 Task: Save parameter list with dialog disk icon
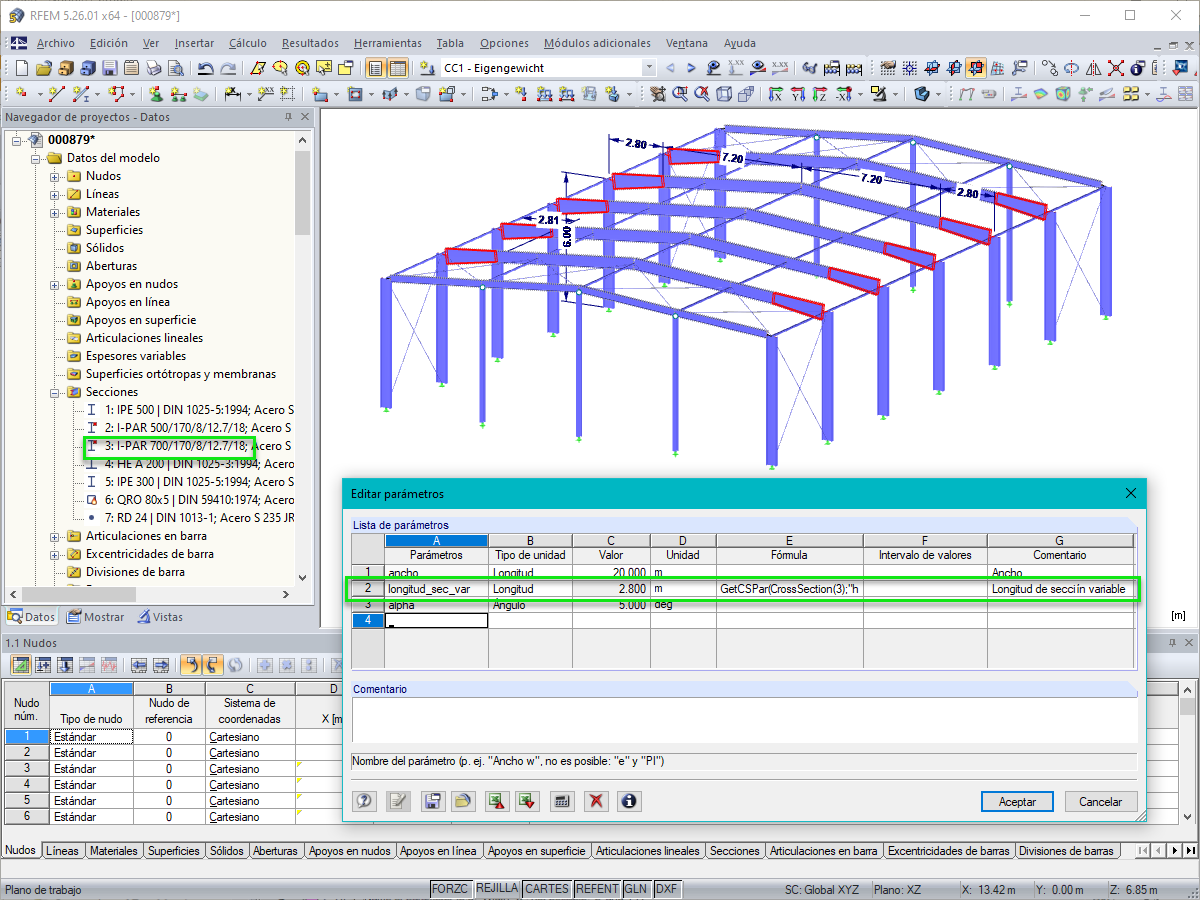[x=432, y=801]
